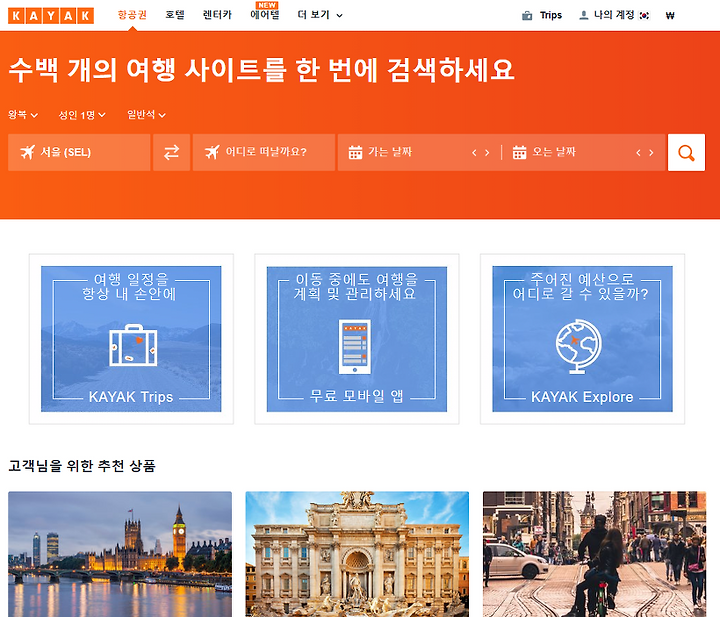720x617 pixels.
Task: Open the 항공권 flights tab
Action: point(132,15)
